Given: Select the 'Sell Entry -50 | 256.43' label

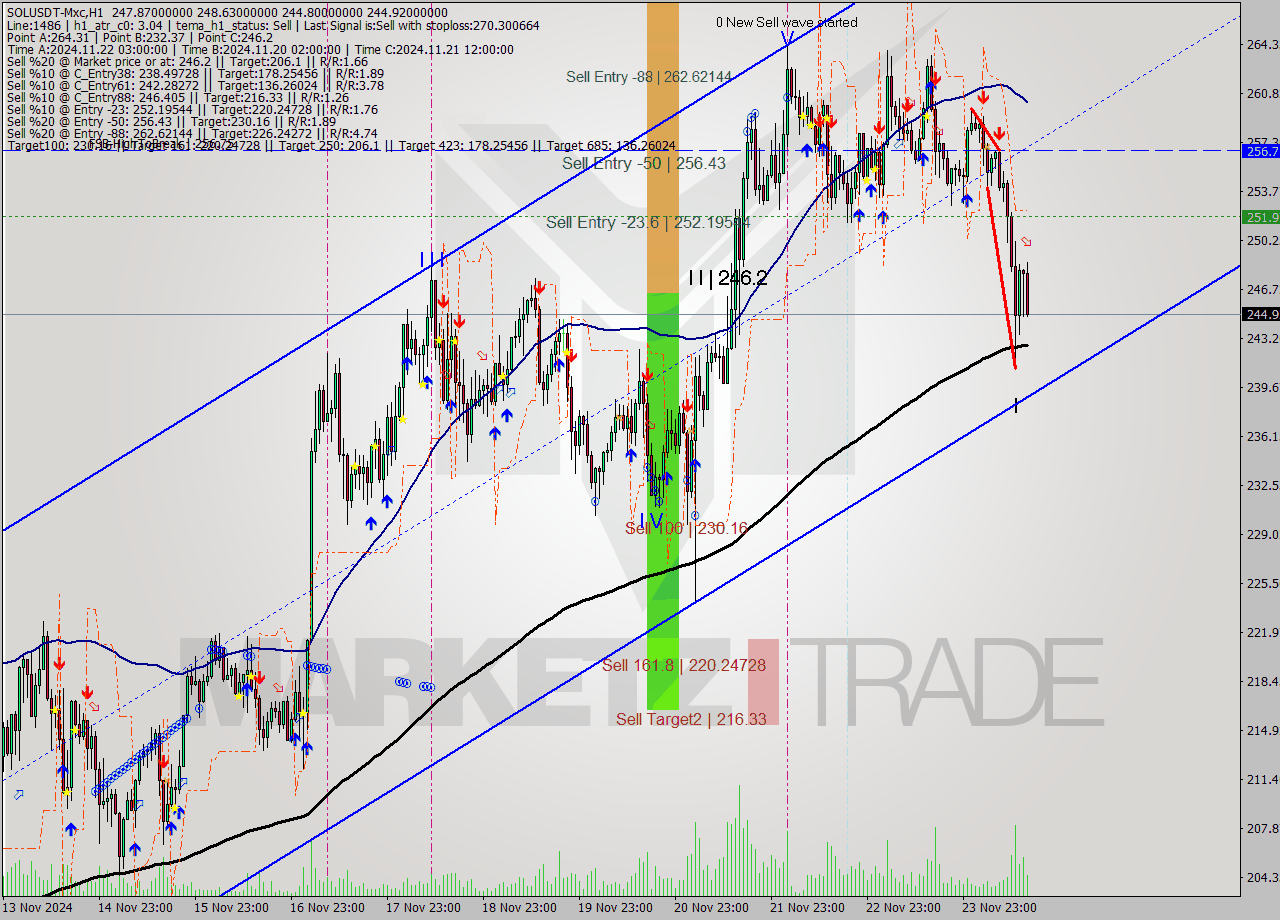Looking at the screenshot, I should pyautogui.click(x=643, y=163).
